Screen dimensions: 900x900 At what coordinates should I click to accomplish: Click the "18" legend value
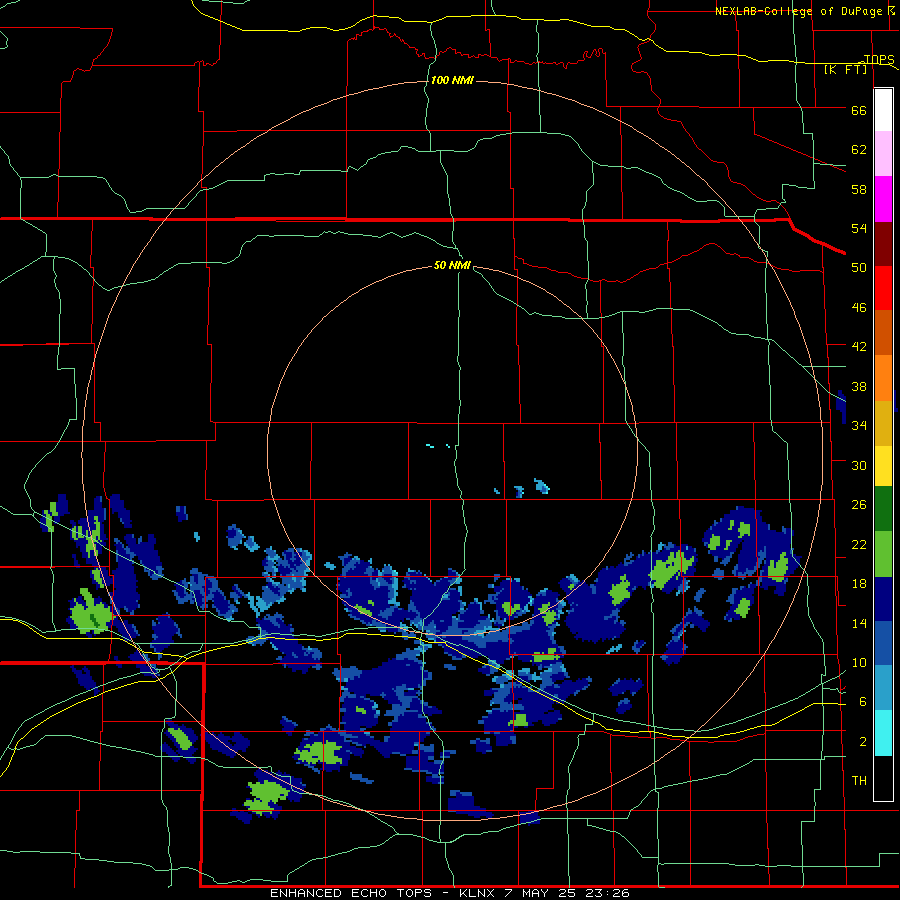(x=859, y=584)
